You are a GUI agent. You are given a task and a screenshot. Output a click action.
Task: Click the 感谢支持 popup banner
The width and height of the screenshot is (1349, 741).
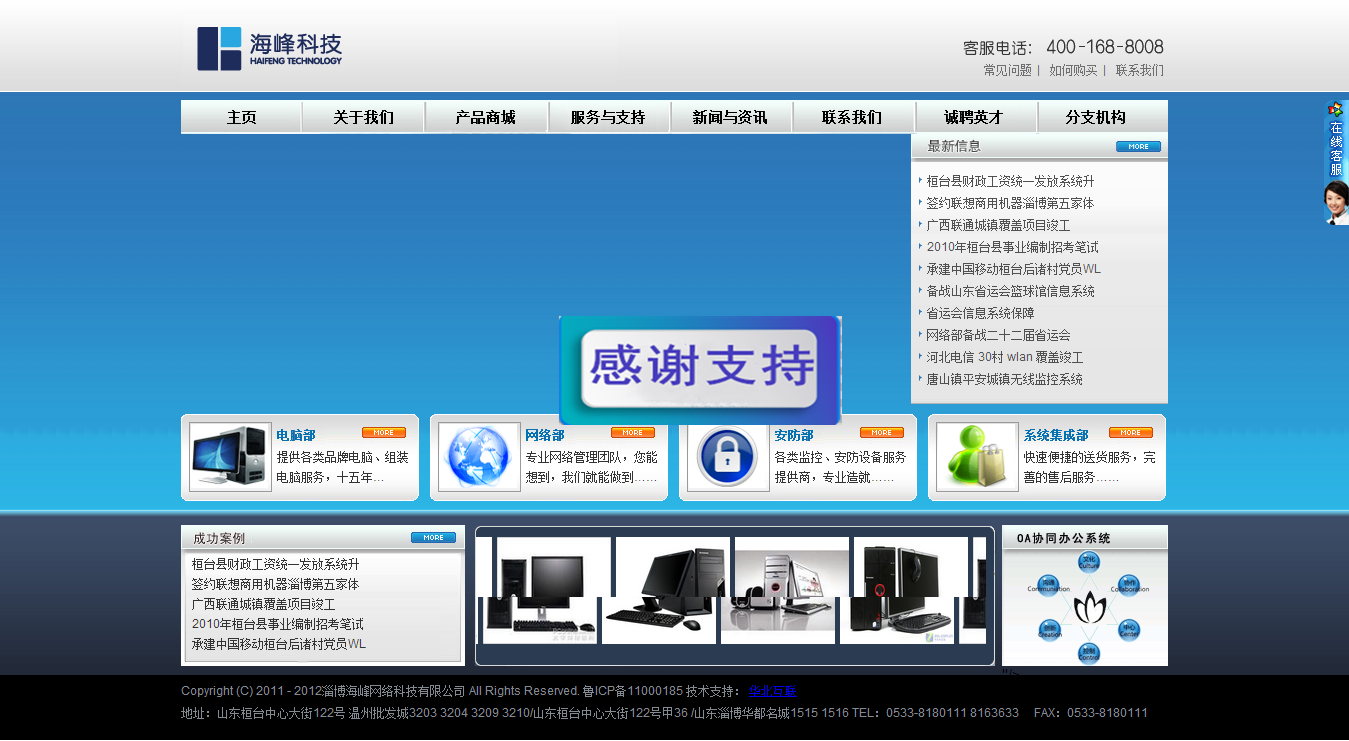tap(700, 369)
